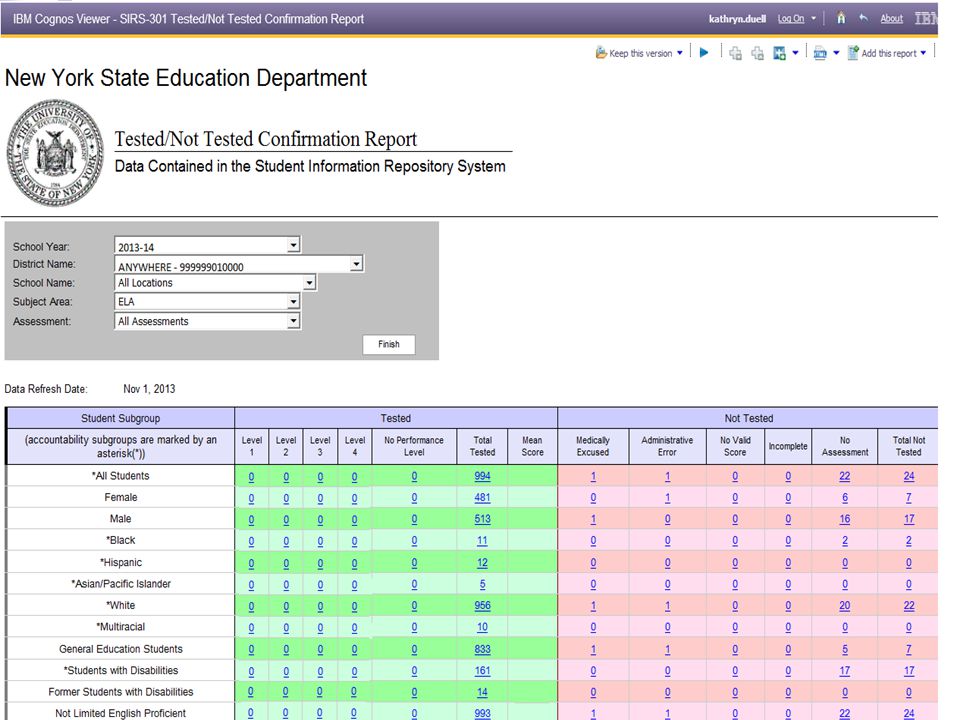Screen dimensions: 960x720
Task: Expand Add this report dropdown arrow
Action: (923, 53)
